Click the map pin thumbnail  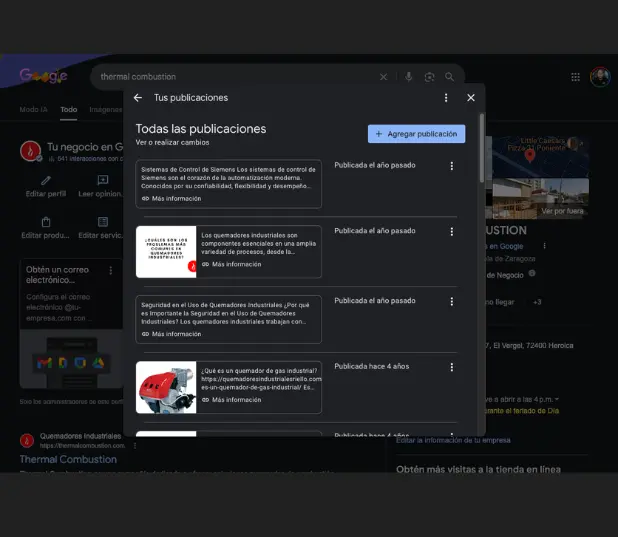pos(541,157)
